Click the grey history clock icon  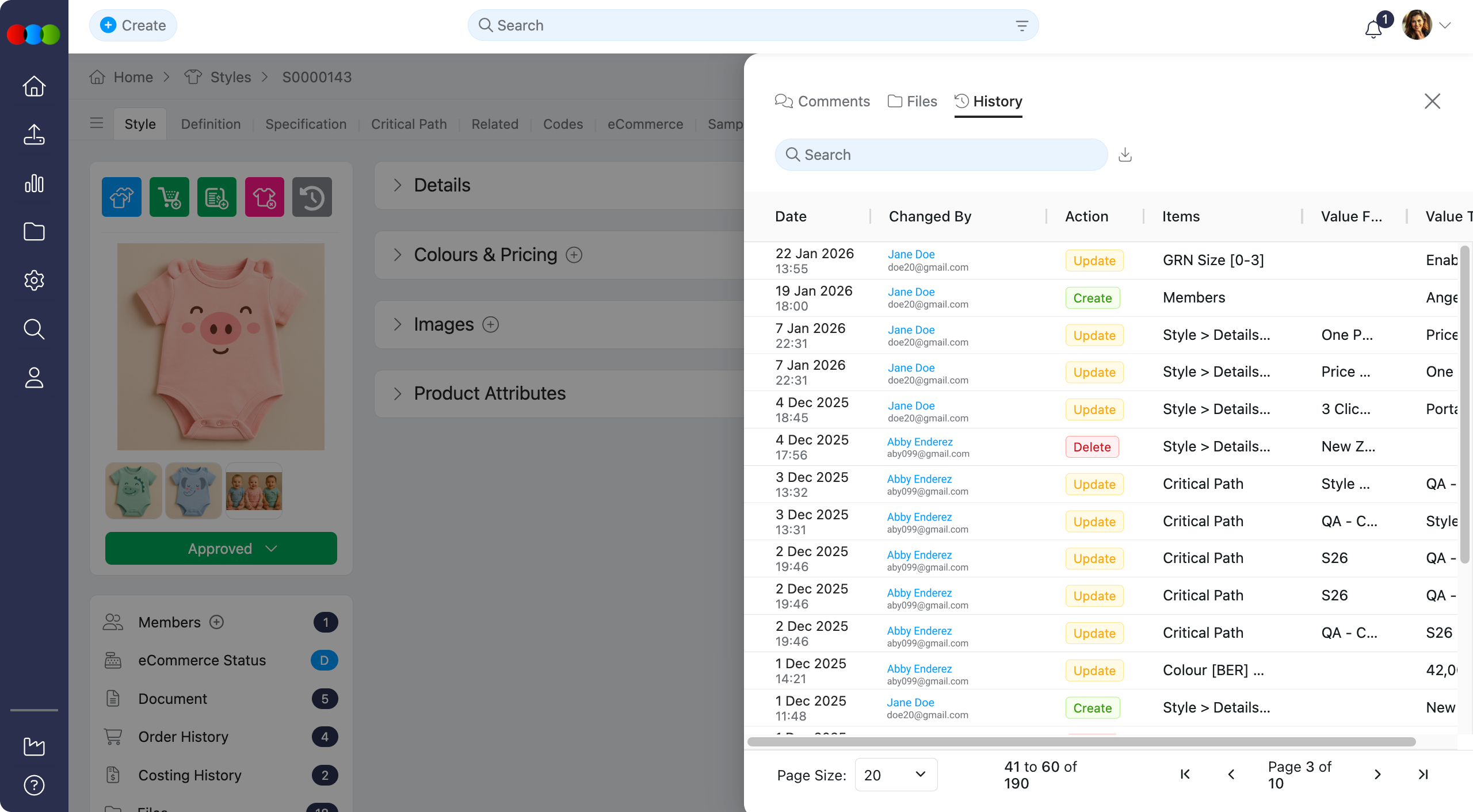tap(312, 197)
